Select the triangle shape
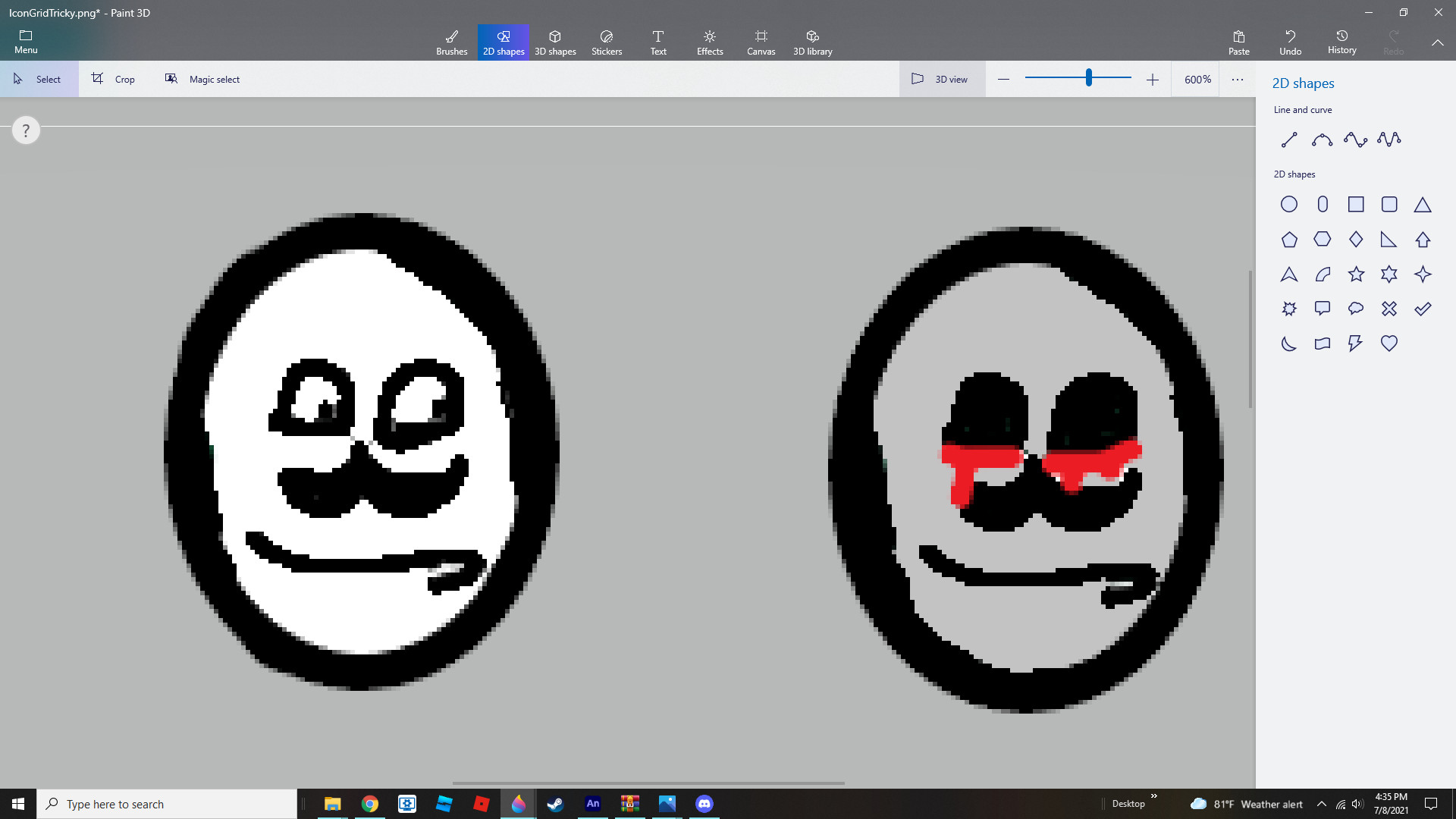This screenshot has height=819, width=1456. [1422, 205]
